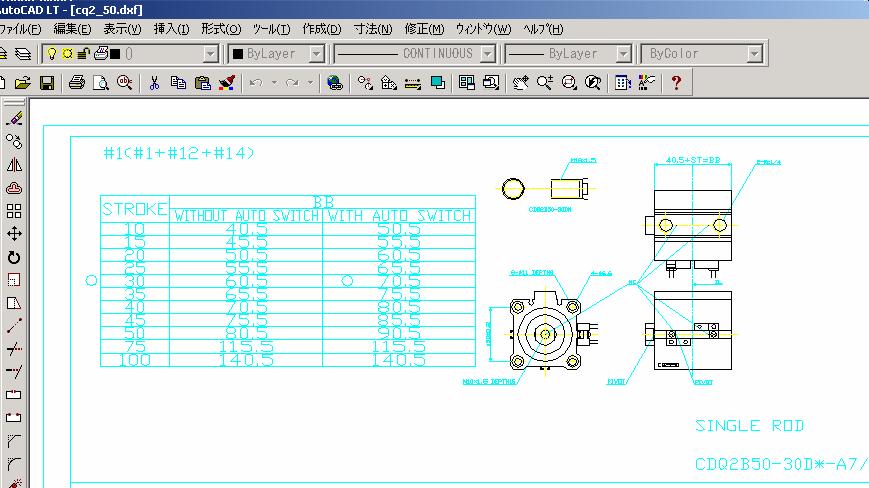
Task: Click the Erase tool in left toolbar
Action: click(x=14, y=119)
